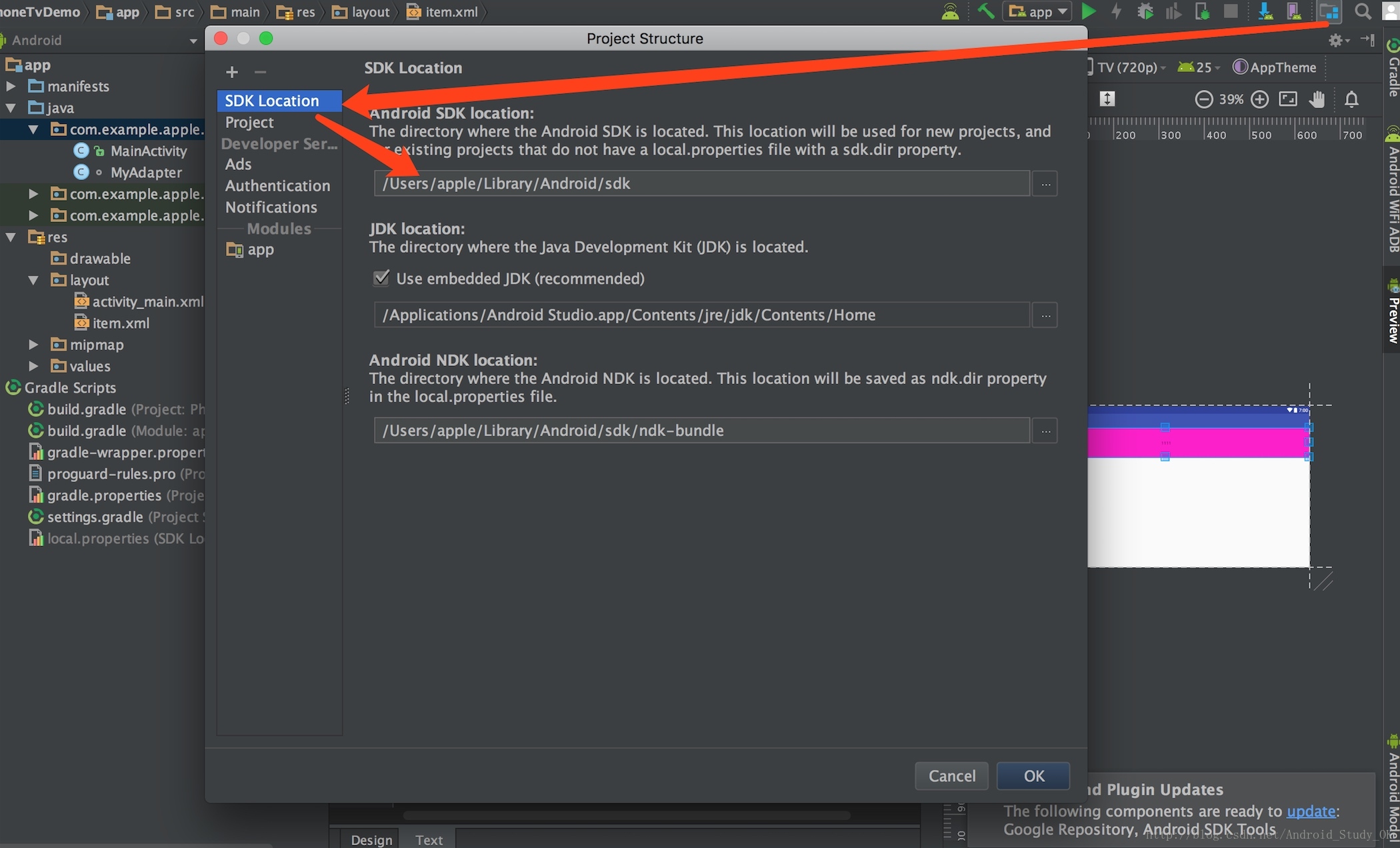Click the Search everywhere magnifier icon
1400x848 pixels.
tap(1362, 11)
